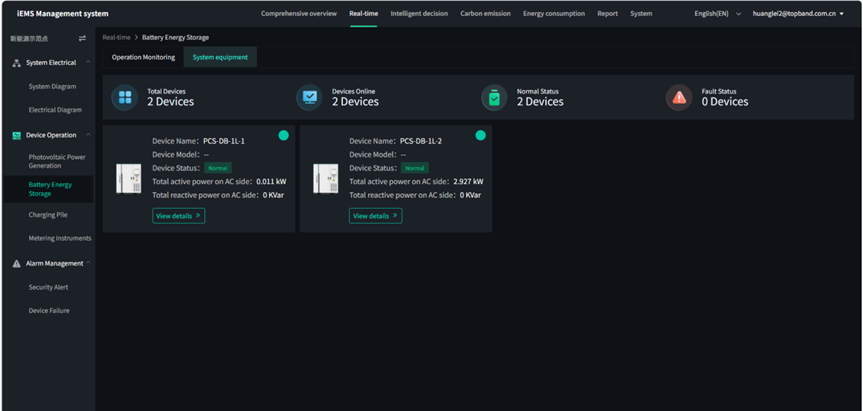Click the Total Devices grid icon

(x=125, y=97)
